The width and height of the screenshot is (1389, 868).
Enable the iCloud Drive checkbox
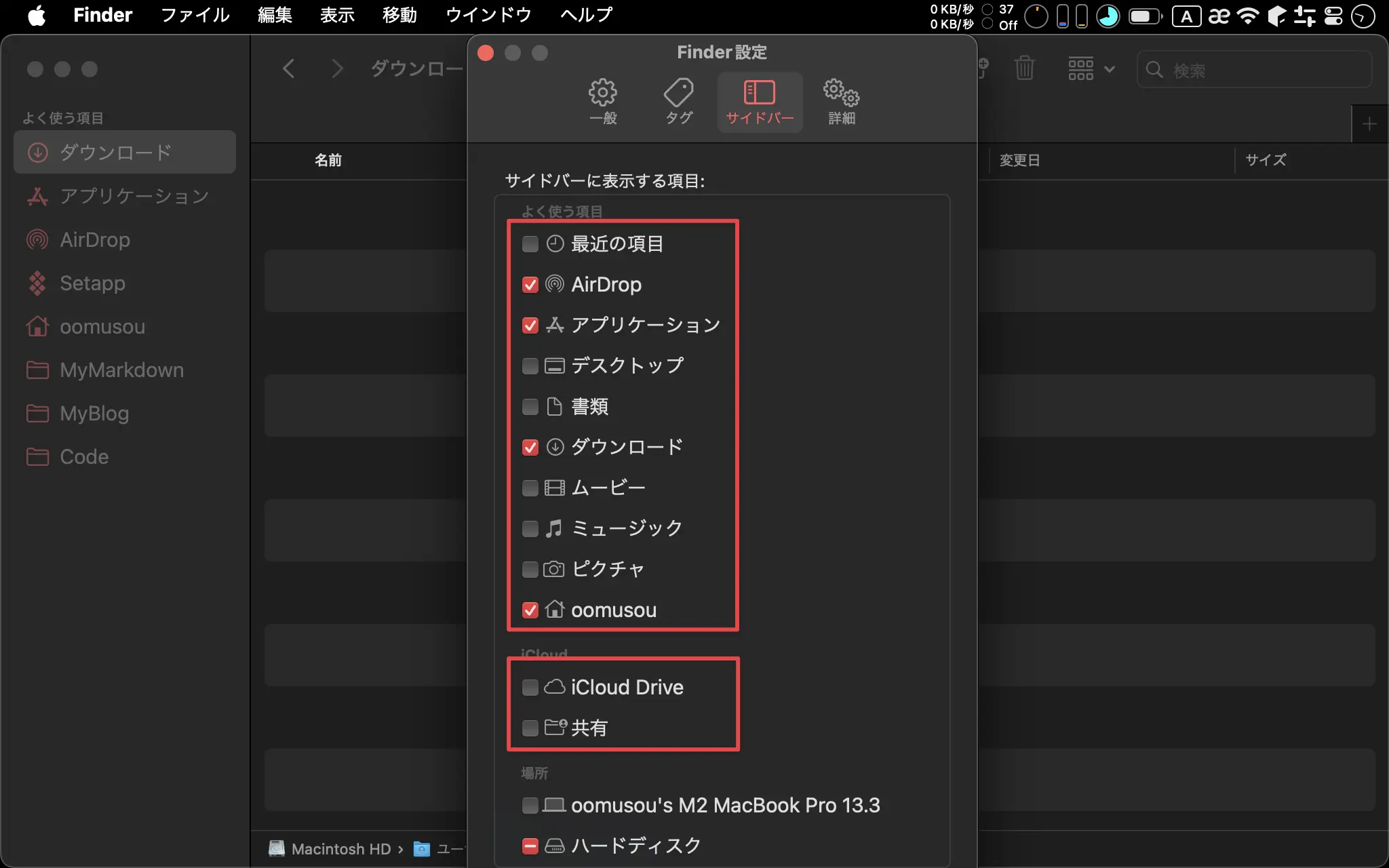pos(530,688)
